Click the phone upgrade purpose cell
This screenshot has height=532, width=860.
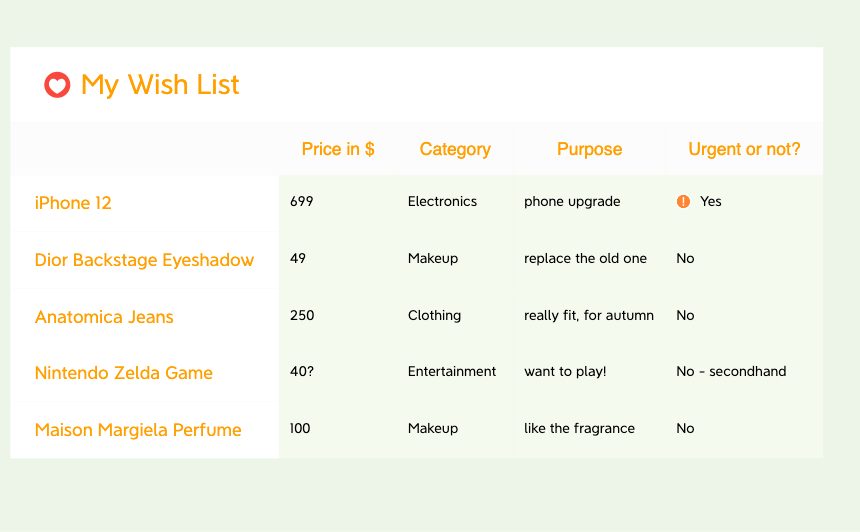coord(572,201)
